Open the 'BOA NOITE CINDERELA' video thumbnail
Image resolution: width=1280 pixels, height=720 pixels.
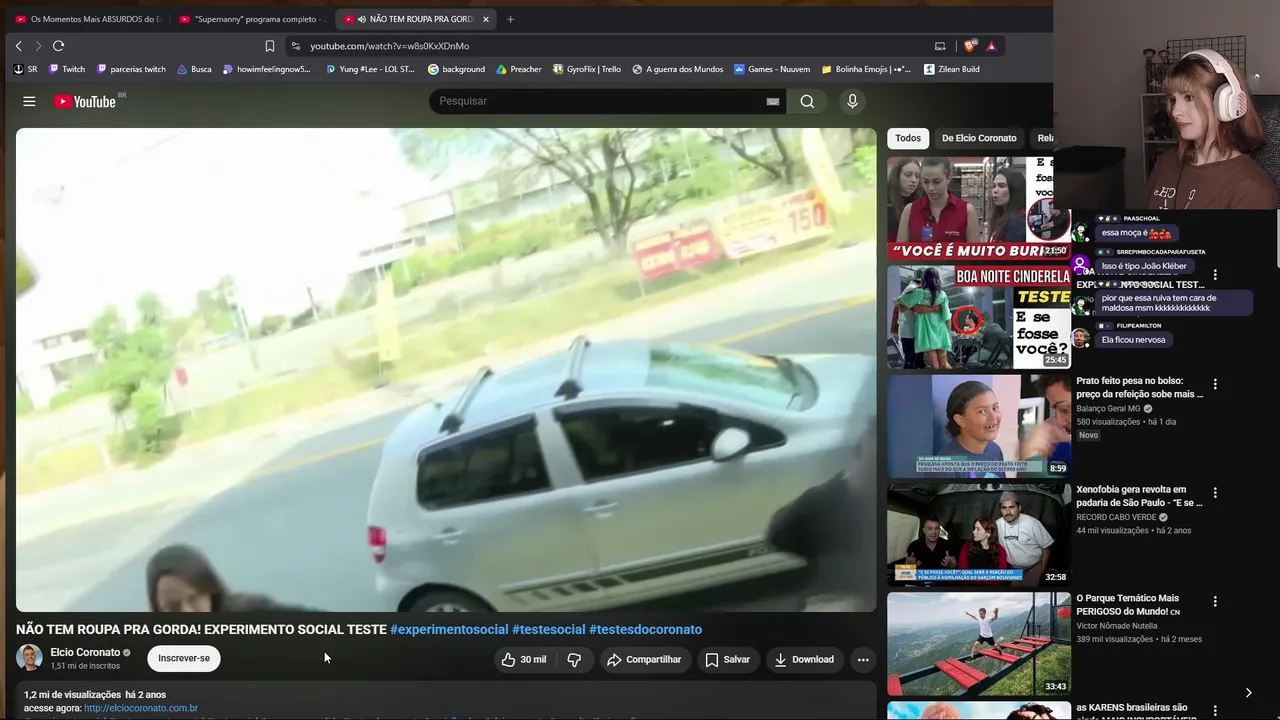tap(979, 317)
